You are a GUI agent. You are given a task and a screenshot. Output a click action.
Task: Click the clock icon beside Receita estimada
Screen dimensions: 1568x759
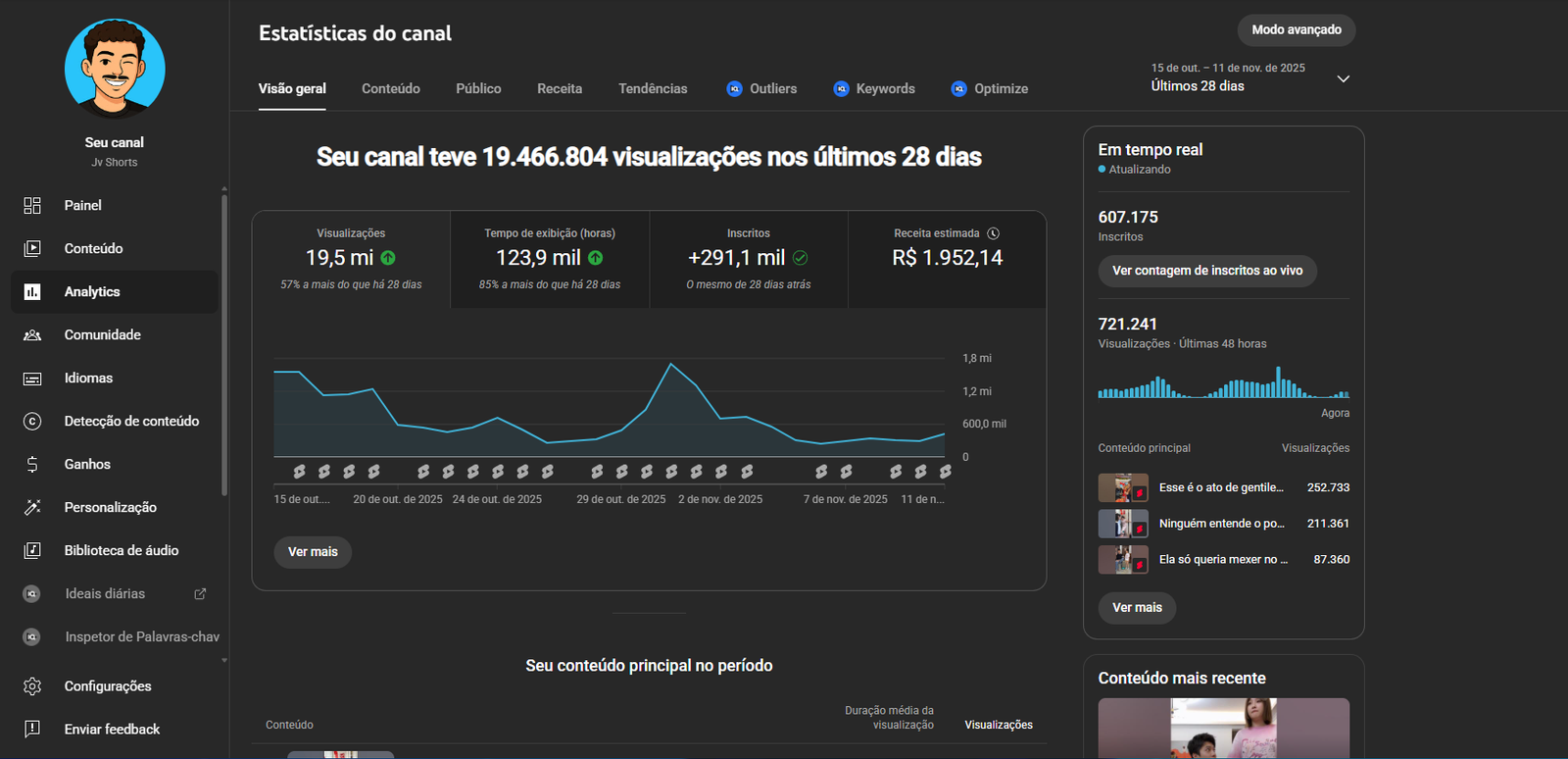click(x=993, y=233)
